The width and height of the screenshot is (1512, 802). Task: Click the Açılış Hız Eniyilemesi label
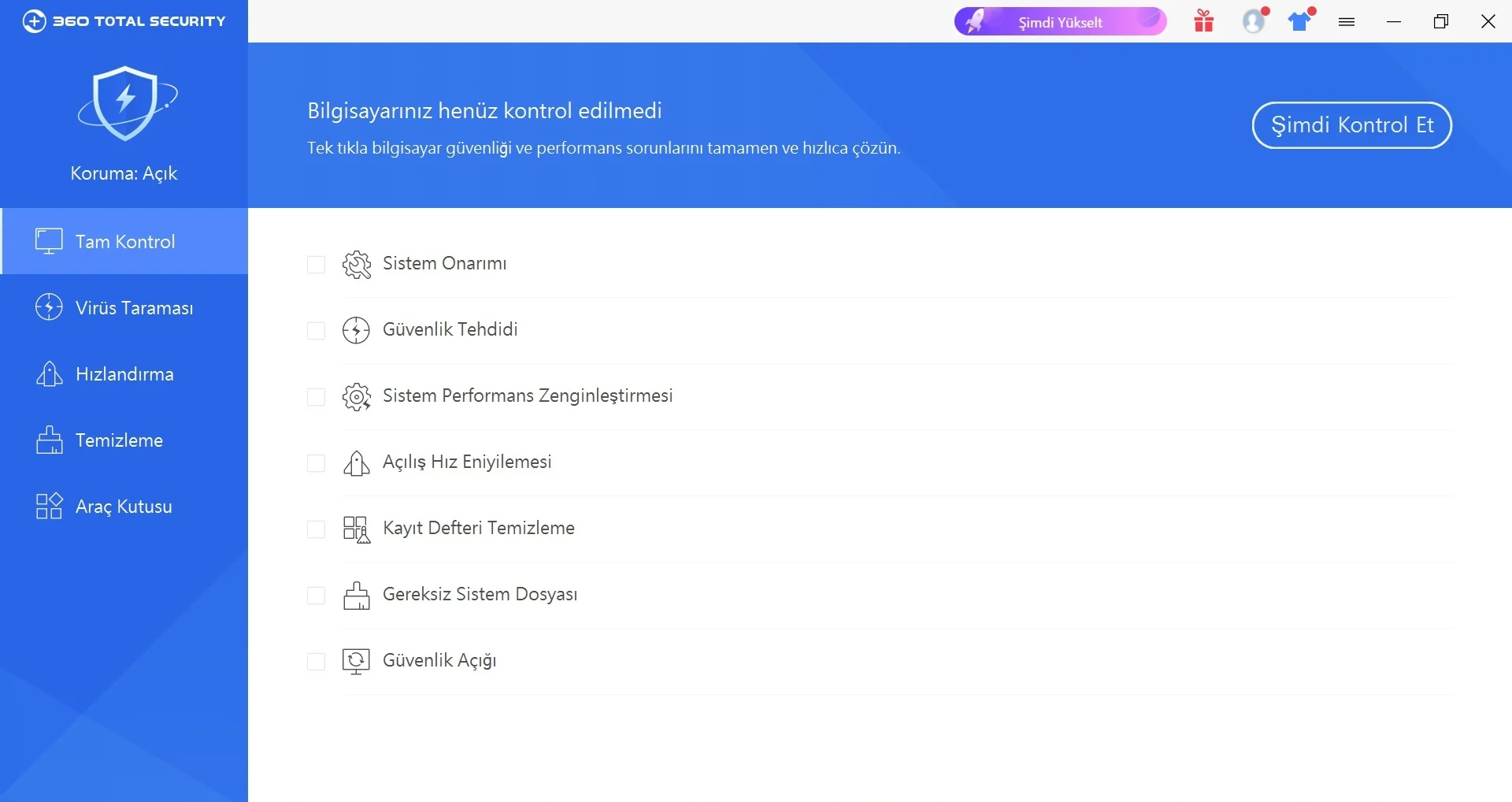point(467,462)
